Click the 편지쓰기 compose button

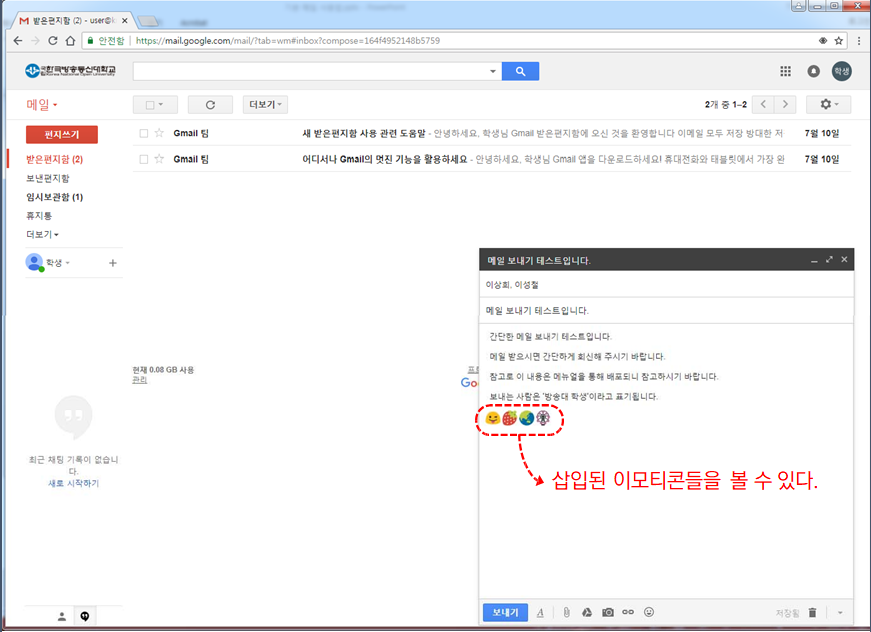click(x=62, y=134)
